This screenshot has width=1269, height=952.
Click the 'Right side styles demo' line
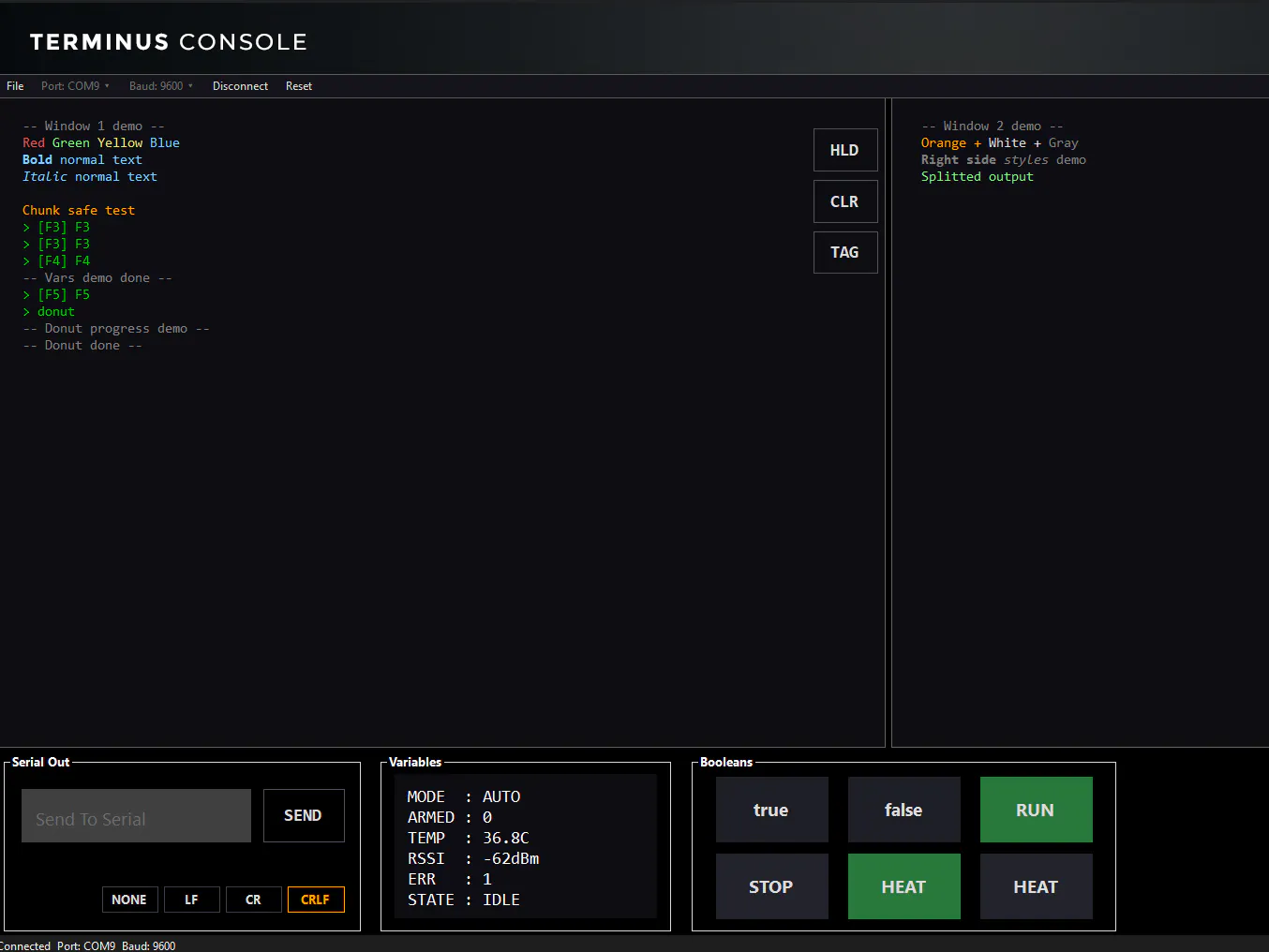pos(1004,160)
